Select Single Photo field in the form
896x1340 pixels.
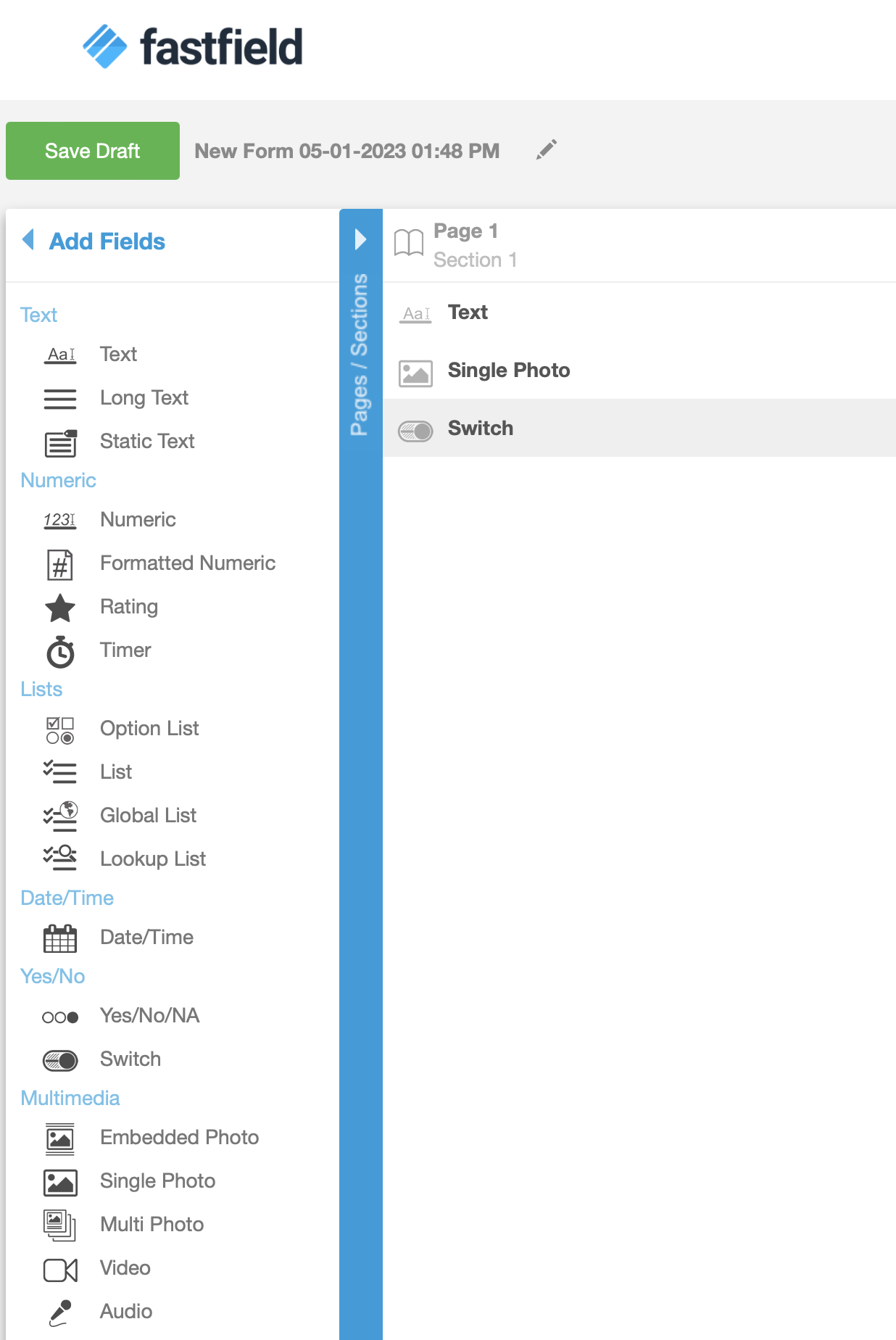pos(508,371)
